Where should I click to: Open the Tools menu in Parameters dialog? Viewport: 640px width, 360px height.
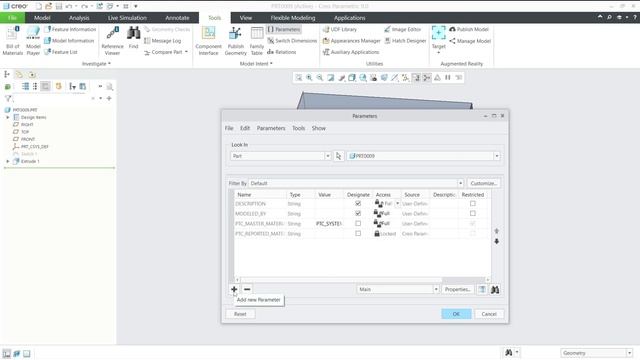click(x=298, y=128)
